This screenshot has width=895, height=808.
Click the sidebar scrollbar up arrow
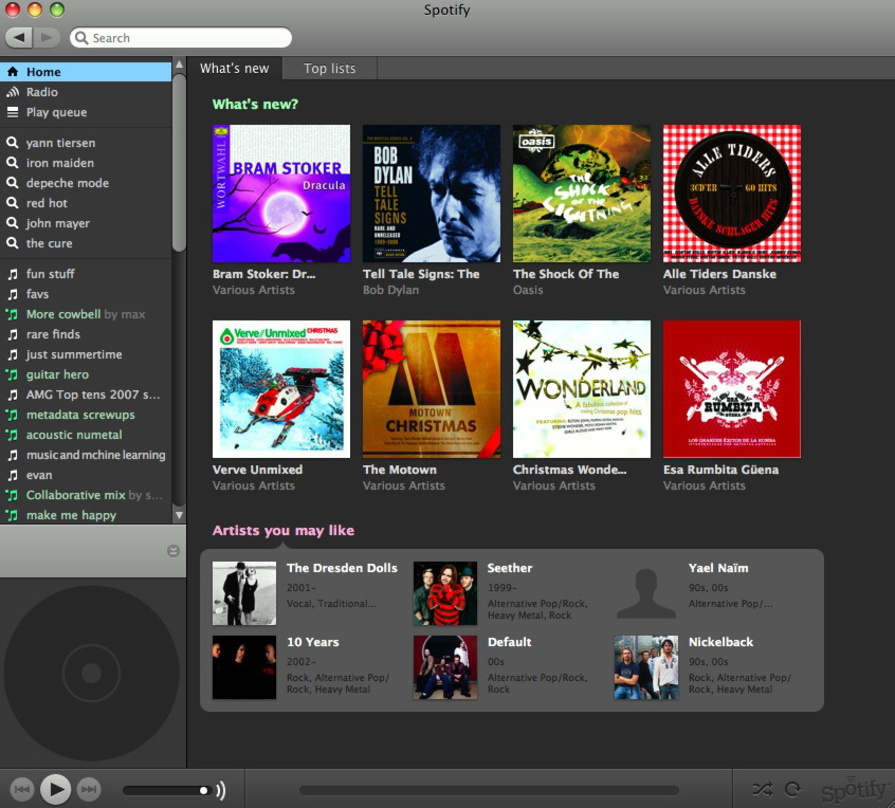[179, 64]
